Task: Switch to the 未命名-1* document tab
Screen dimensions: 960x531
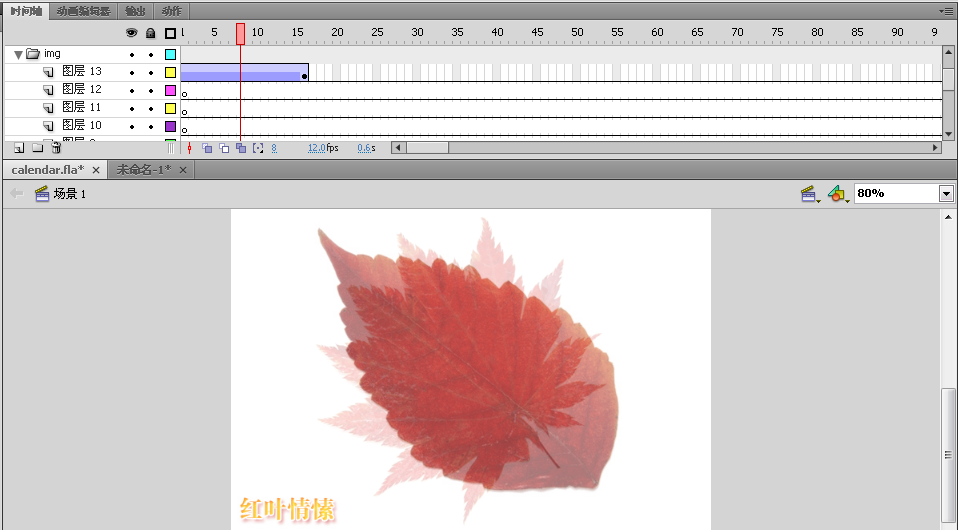Action: (x=143, y=170)
